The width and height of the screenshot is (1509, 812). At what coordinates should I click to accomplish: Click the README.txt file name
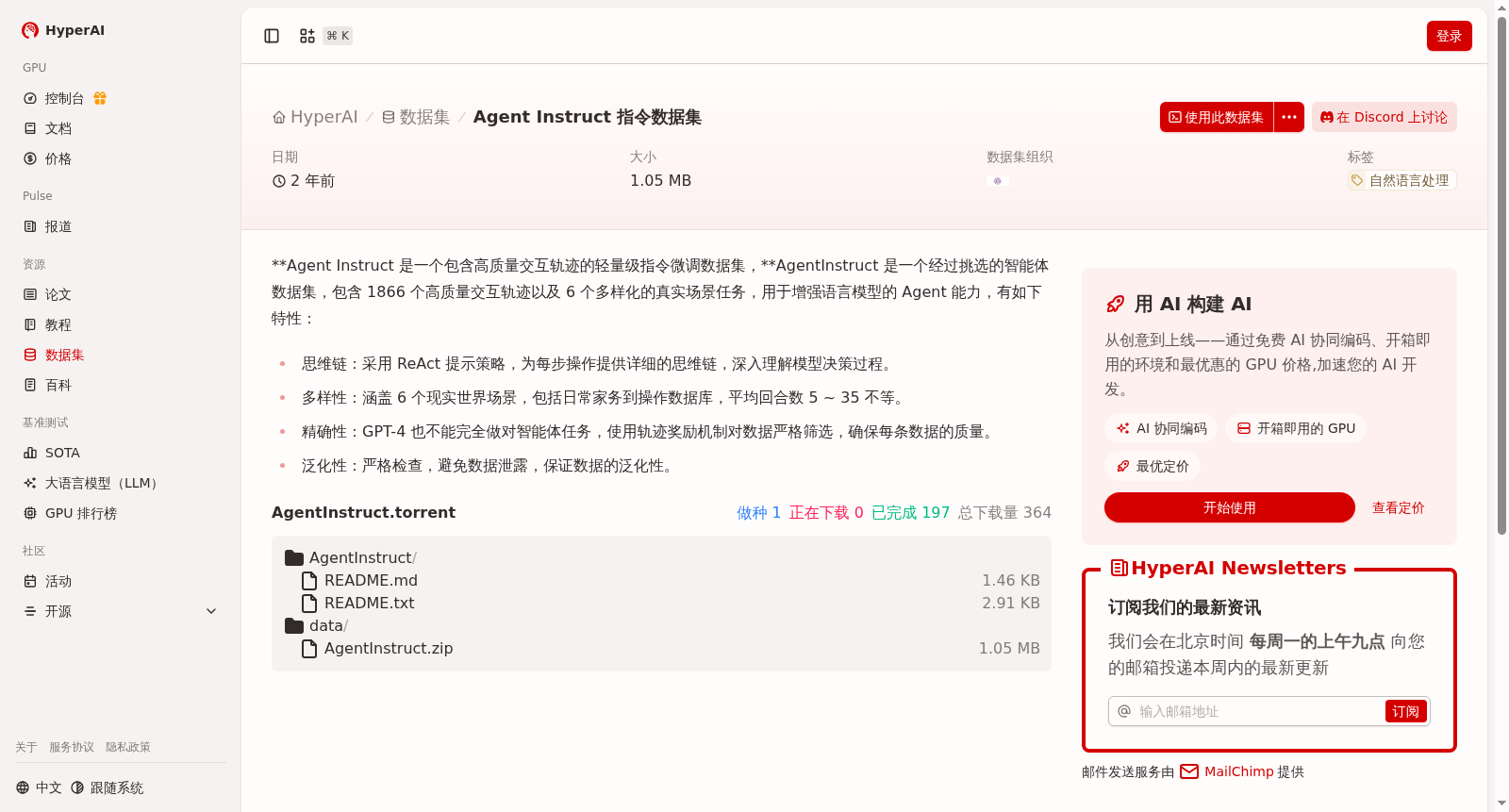370,603
